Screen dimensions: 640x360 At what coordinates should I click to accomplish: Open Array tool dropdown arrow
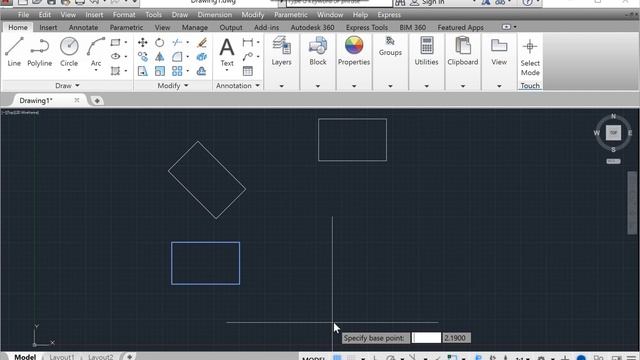188,71
